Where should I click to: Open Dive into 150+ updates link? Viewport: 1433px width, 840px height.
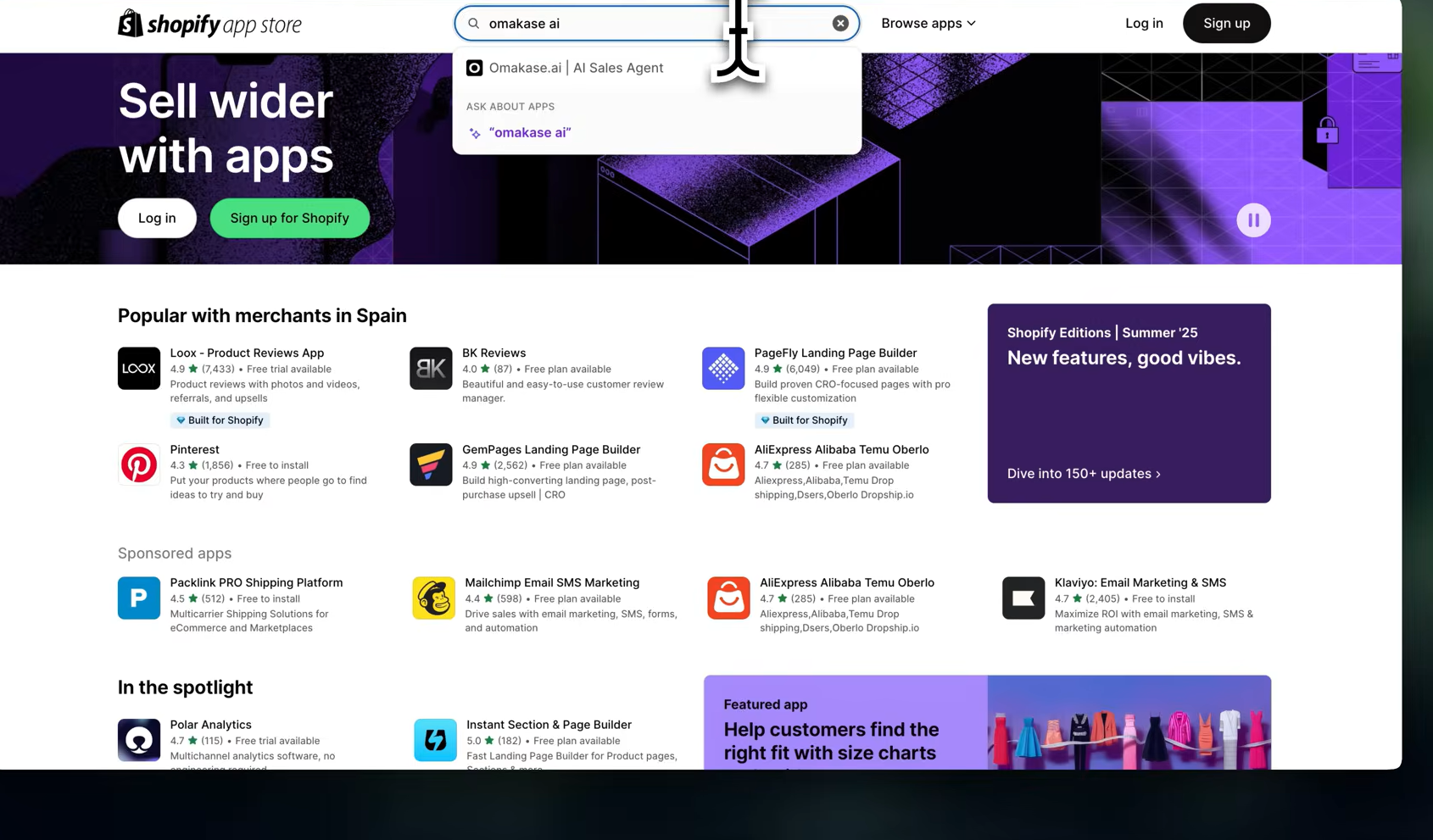(x=1084, y=474)
